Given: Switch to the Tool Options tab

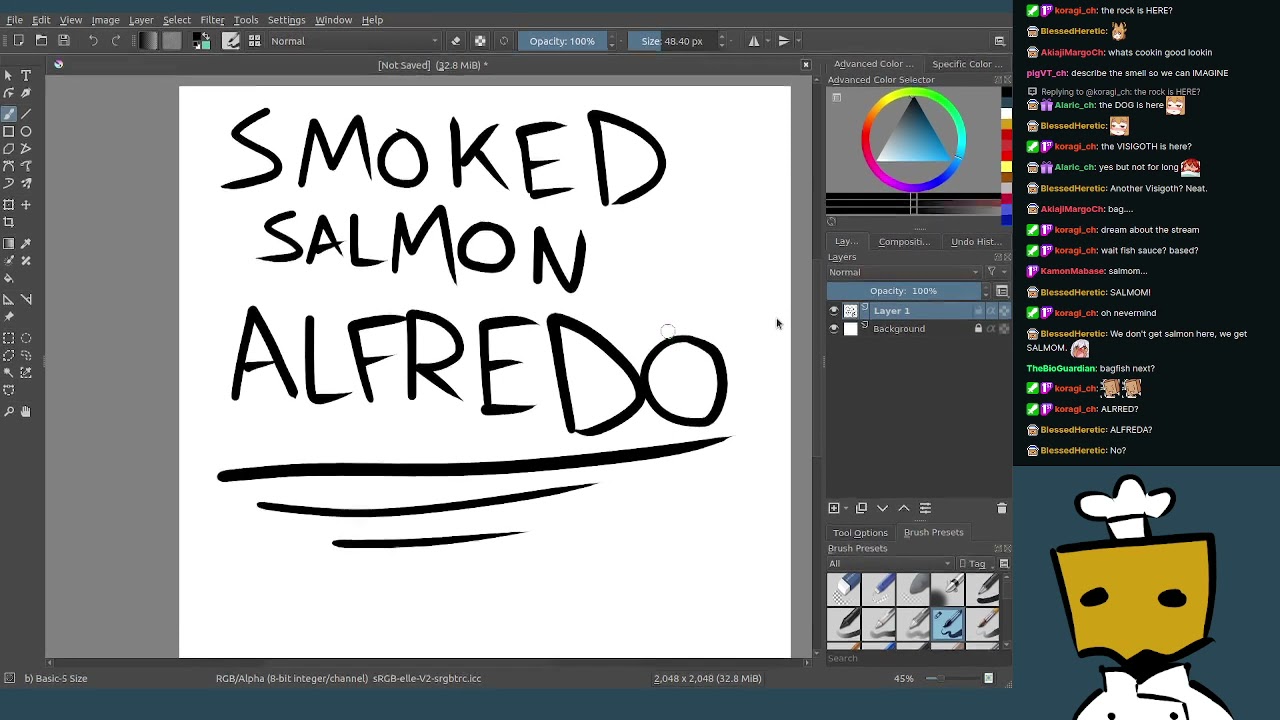Looking at the screenshot, I should coord(860,533).
